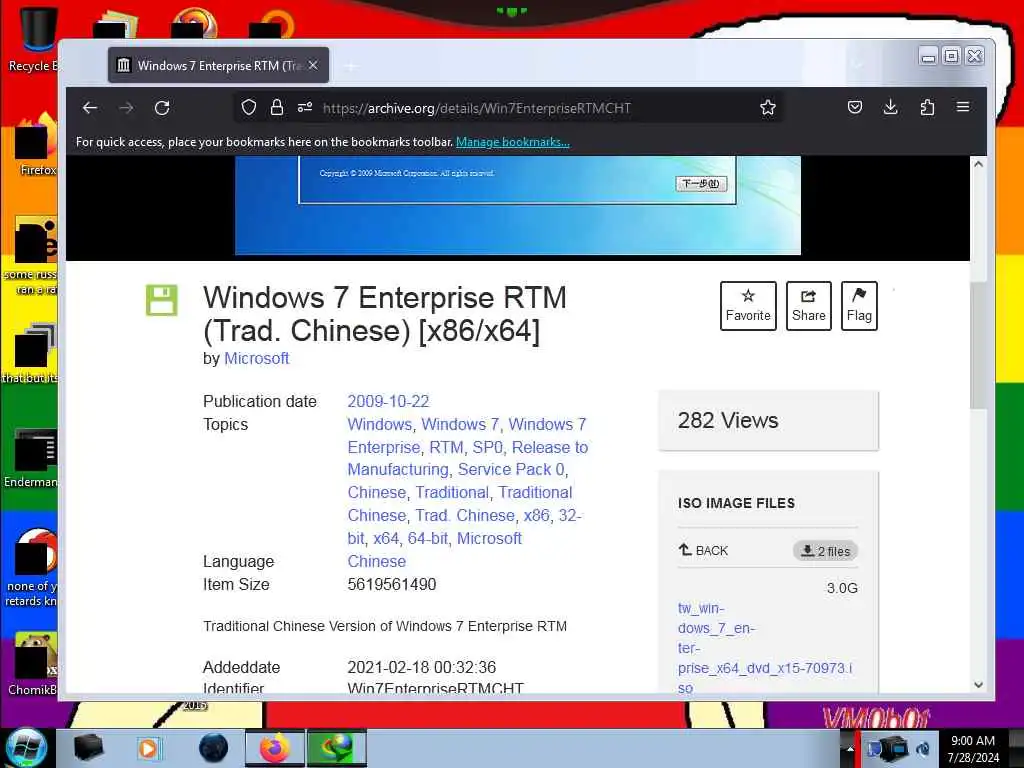Expand the list all tabs chevron

pos(857,65)
